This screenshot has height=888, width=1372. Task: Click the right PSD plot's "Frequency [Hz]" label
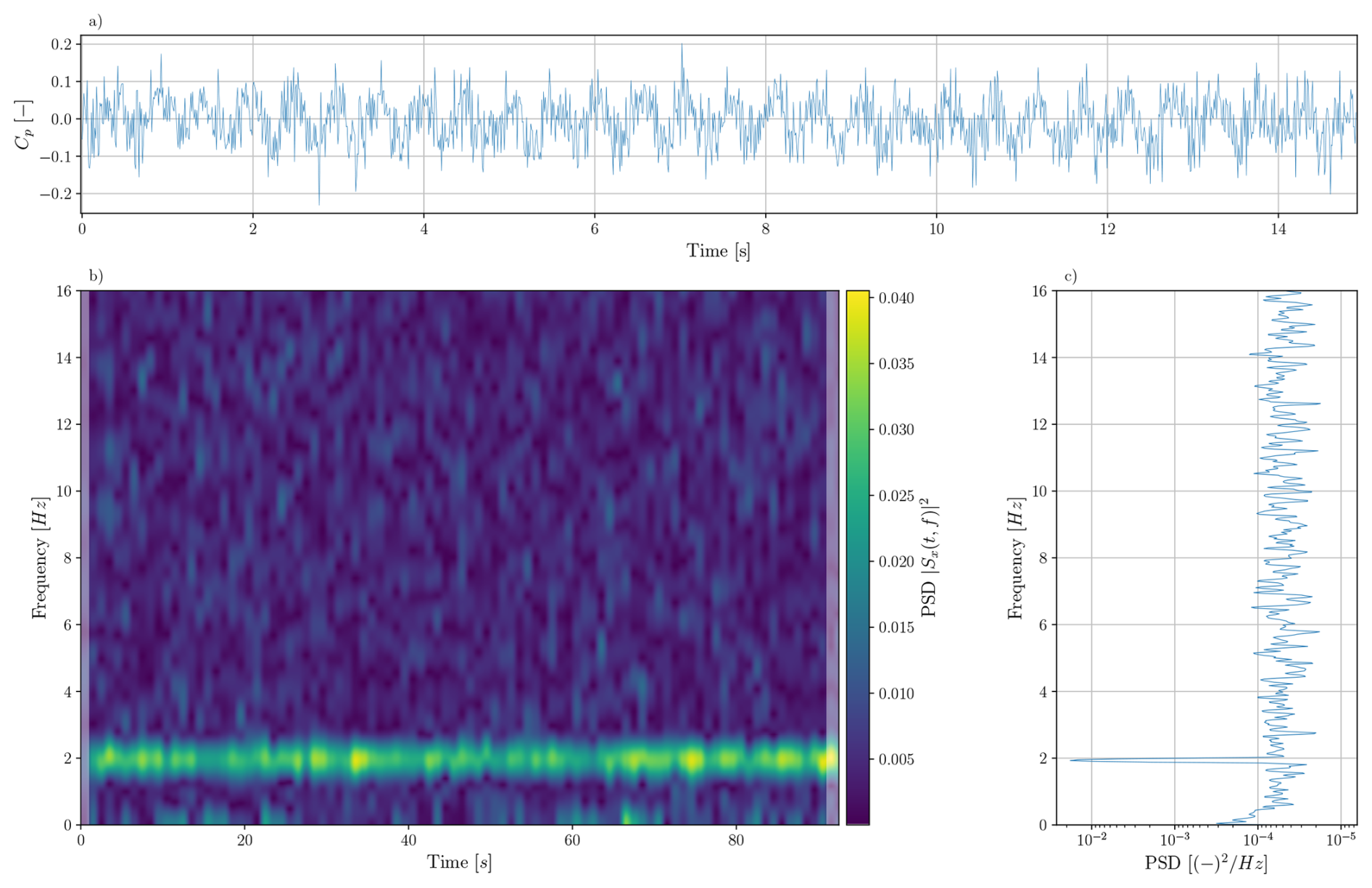click(x=1015, y=557)
